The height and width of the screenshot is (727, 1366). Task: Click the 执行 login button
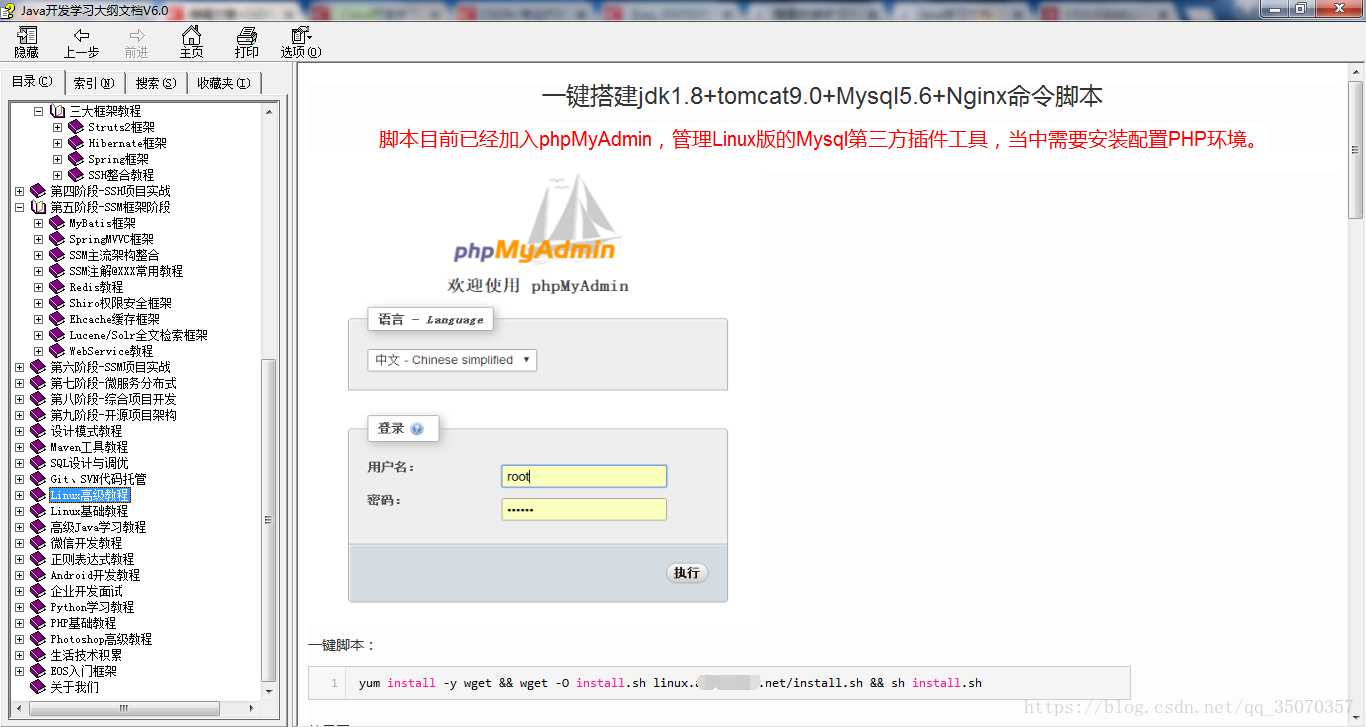coord(687,573)
